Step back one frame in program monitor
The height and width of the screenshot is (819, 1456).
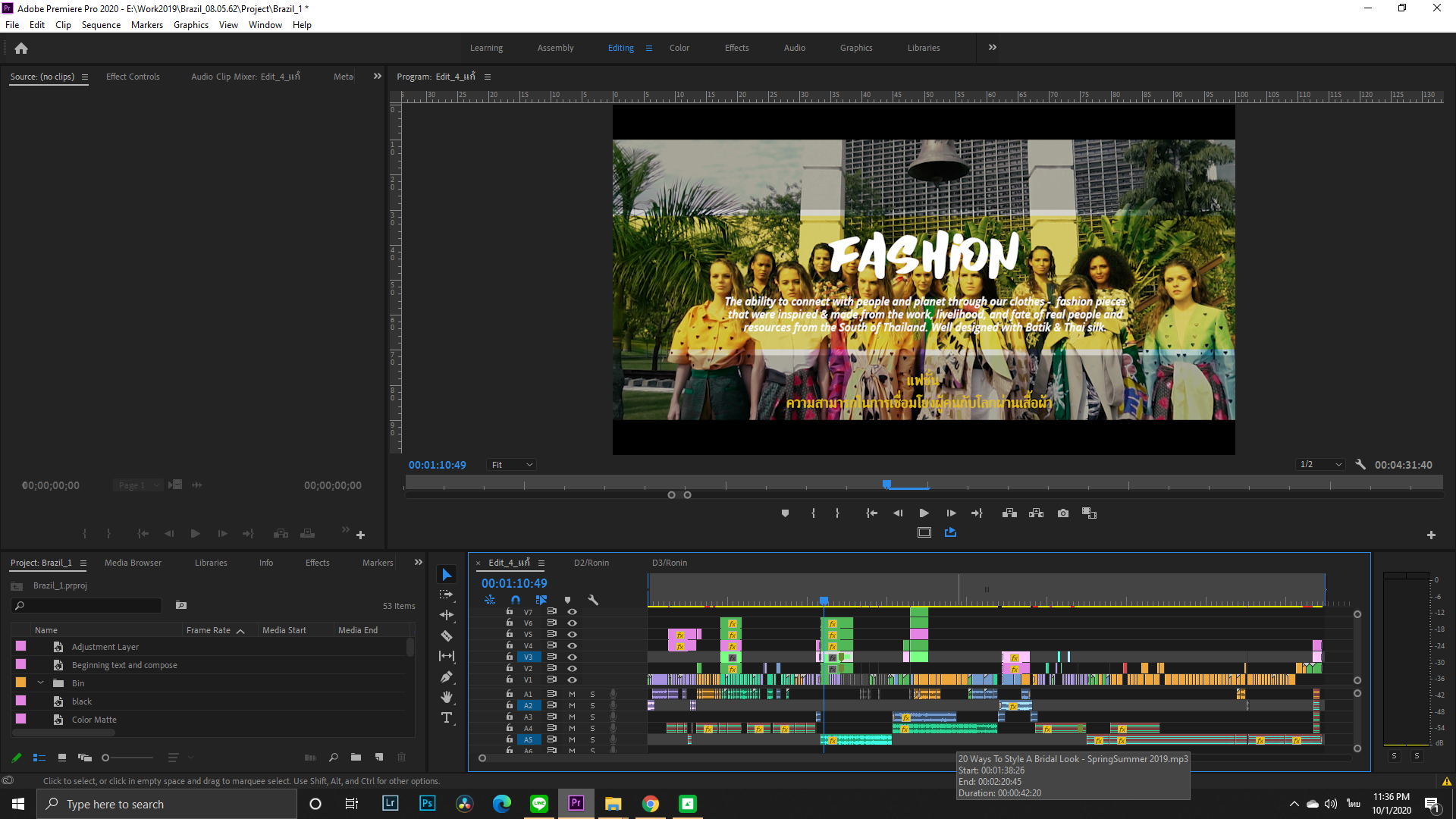[898, 513]
